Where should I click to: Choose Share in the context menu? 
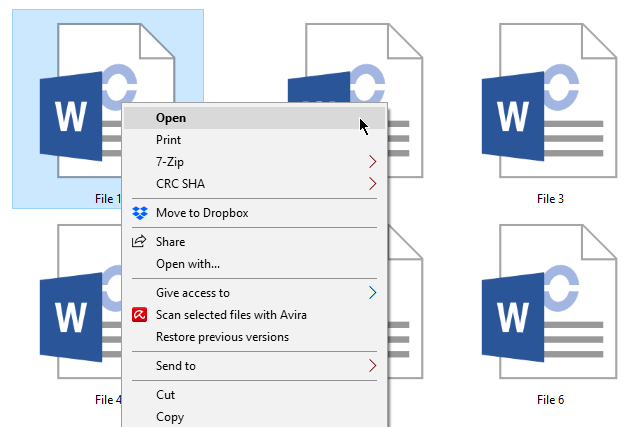click(254, 242)
